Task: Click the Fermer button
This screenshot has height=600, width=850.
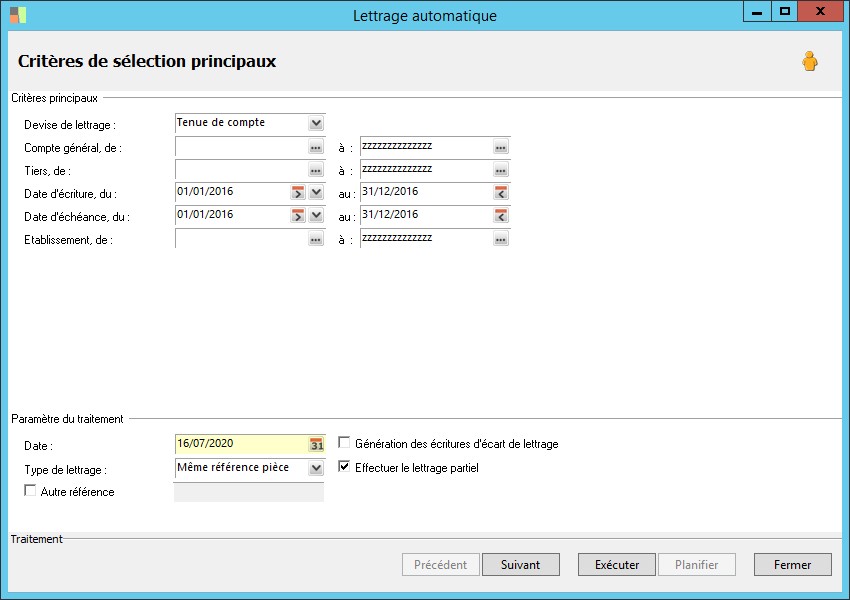Action: (792, 565)
